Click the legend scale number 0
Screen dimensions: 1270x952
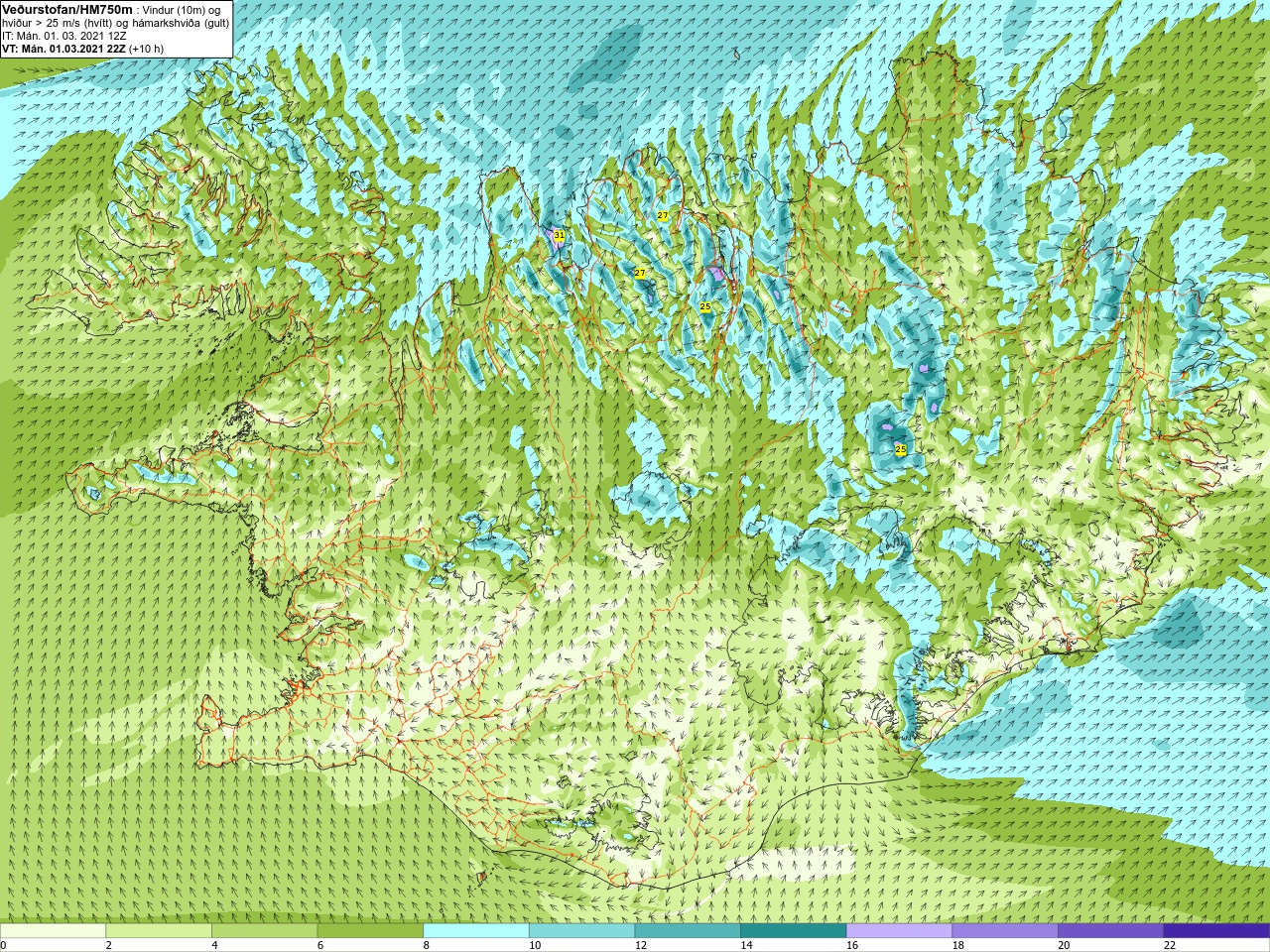point(4,945)
